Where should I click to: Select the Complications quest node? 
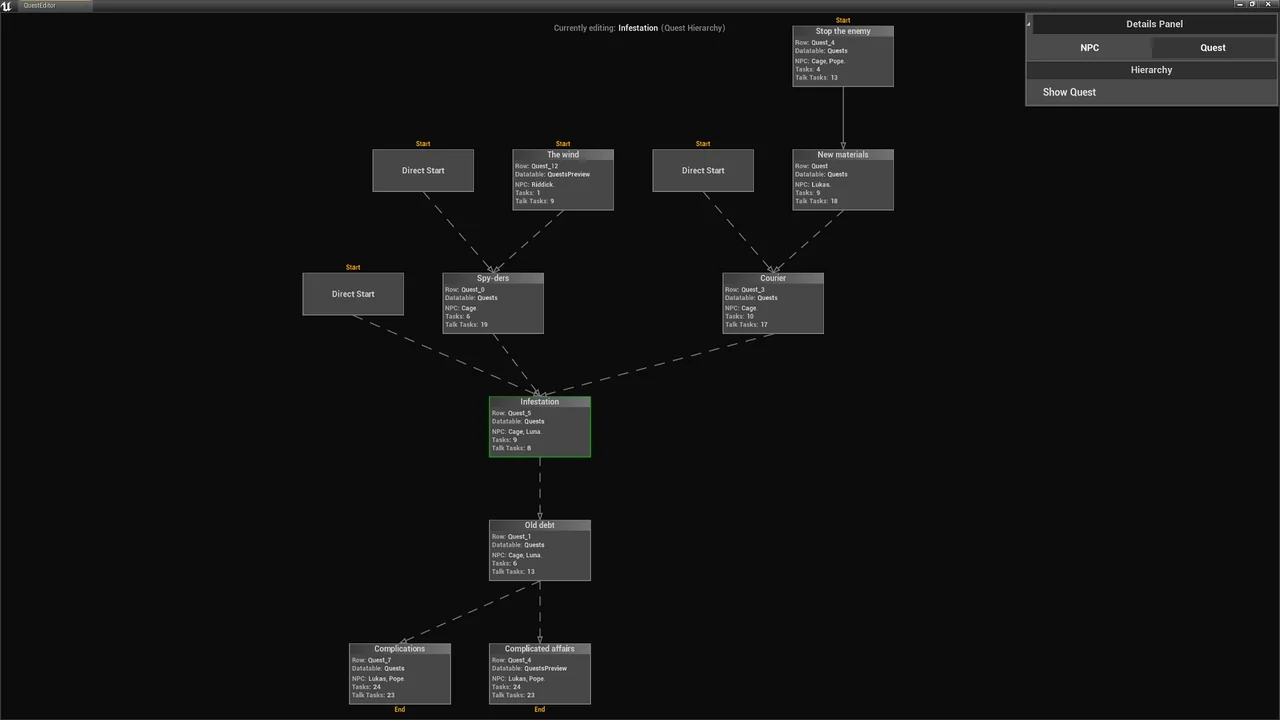tap(399, 674)
